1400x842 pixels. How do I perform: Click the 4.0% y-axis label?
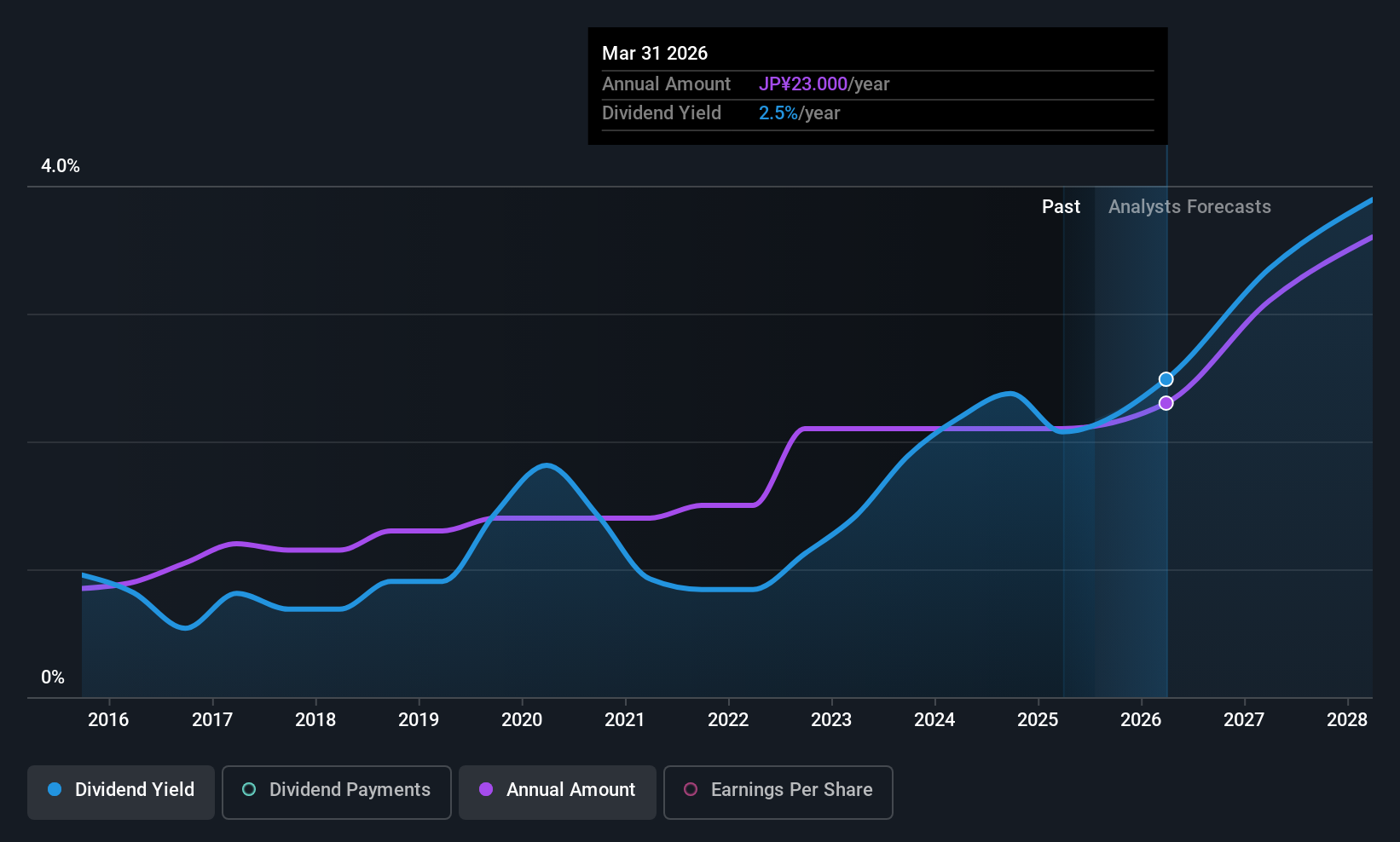(61, 166)
